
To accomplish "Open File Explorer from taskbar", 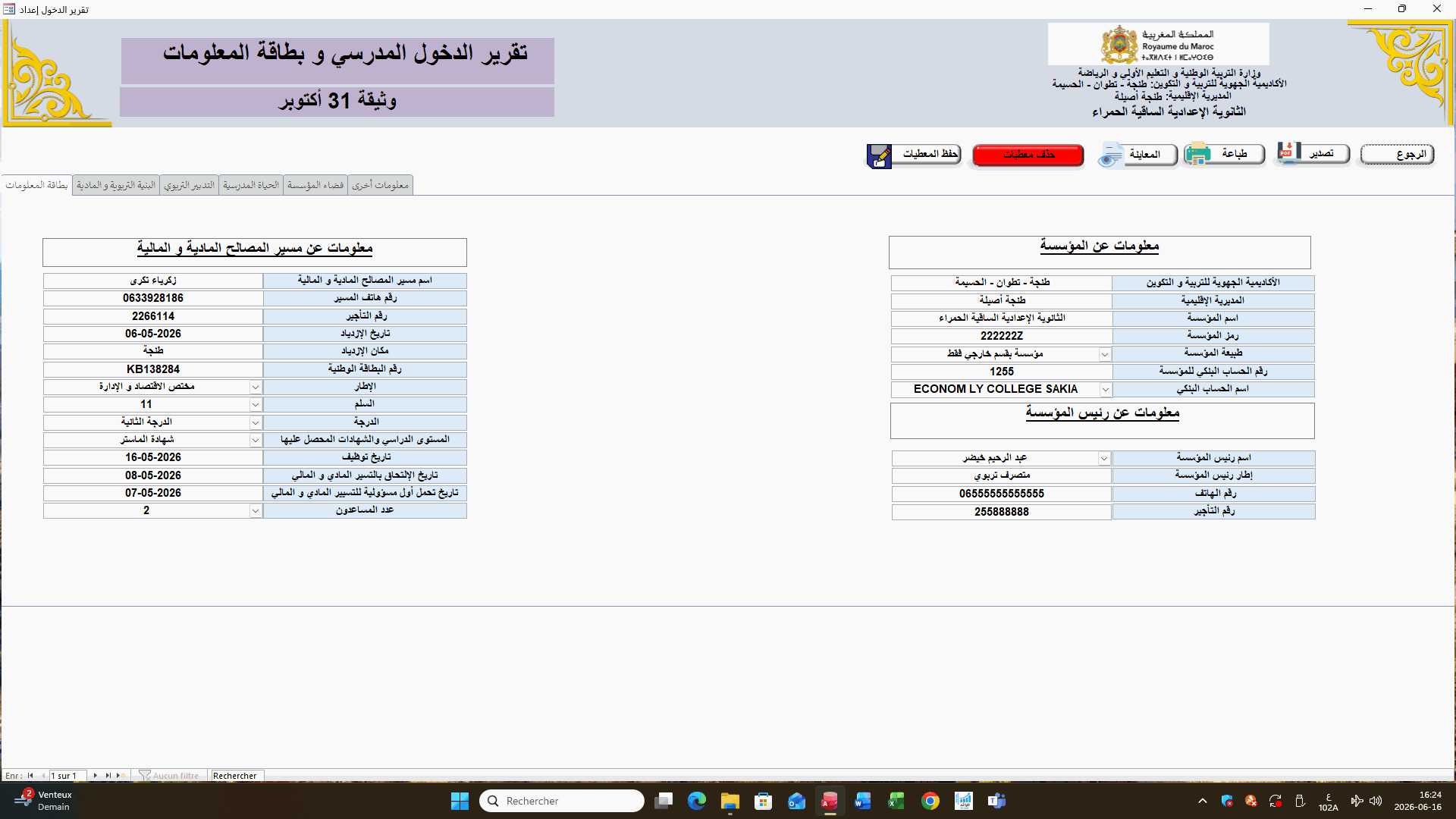I will click(730, 801).
